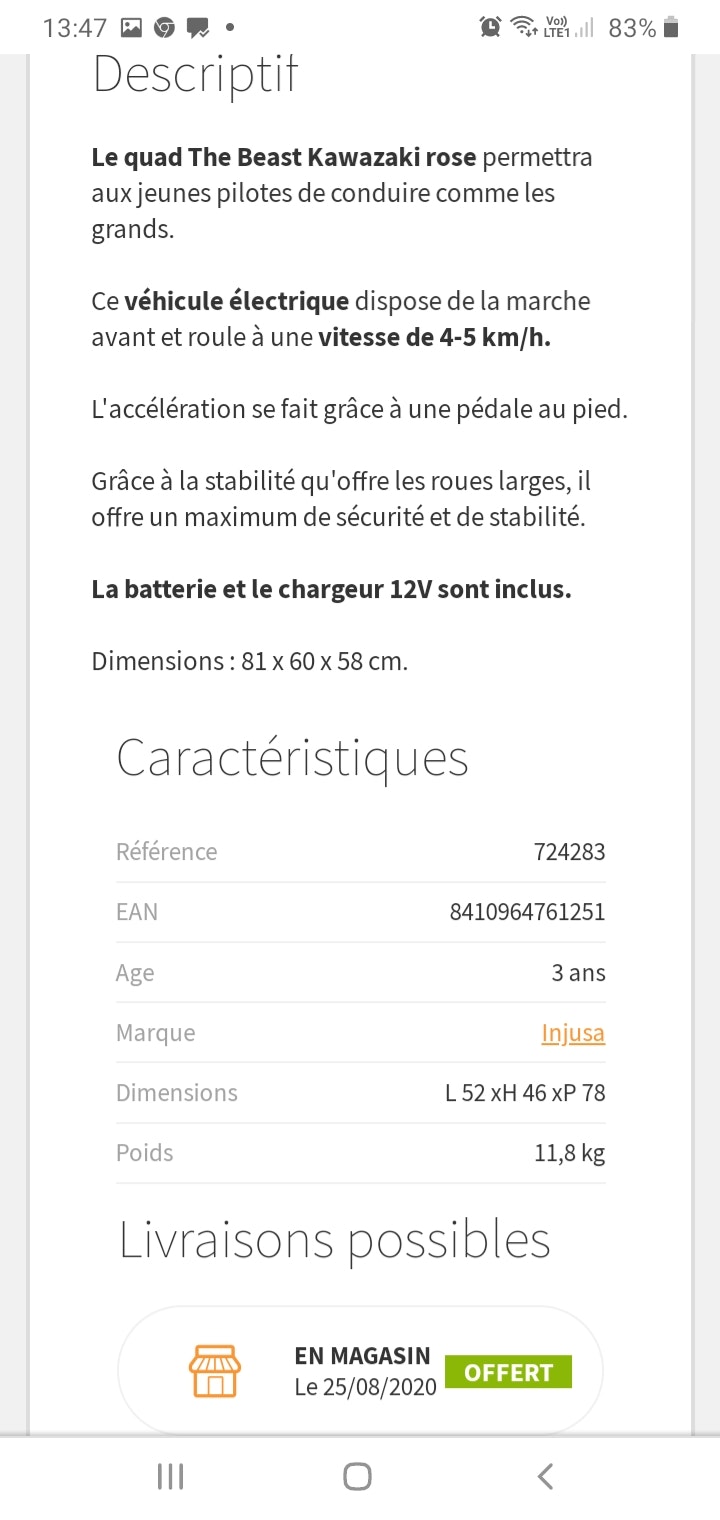Open the recent apps navigation button
720x1520 pixels.
[171, 1476]
